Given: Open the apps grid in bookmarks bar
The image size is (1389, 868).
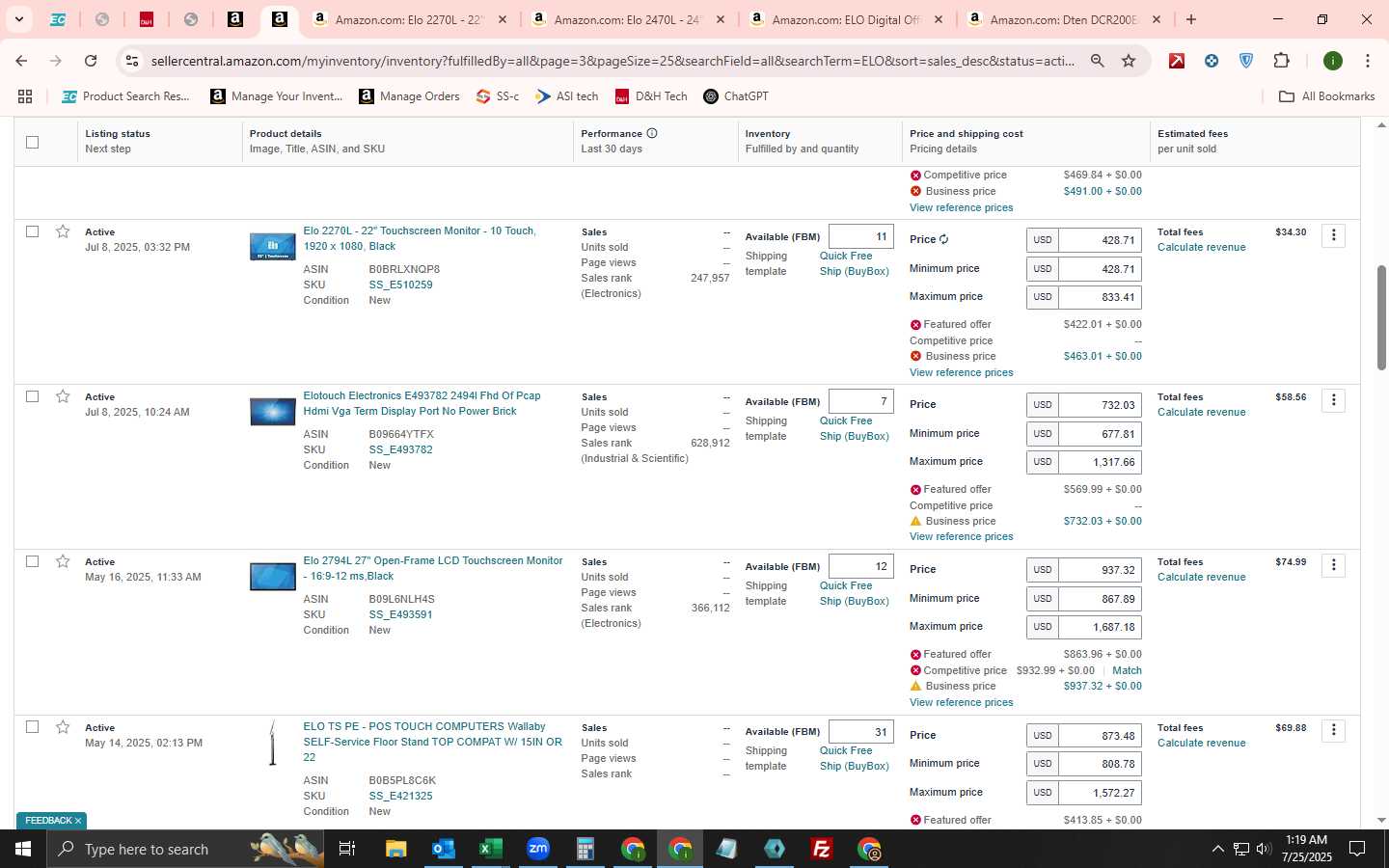Looking at the screenshot, I should (x=25, y=96).
